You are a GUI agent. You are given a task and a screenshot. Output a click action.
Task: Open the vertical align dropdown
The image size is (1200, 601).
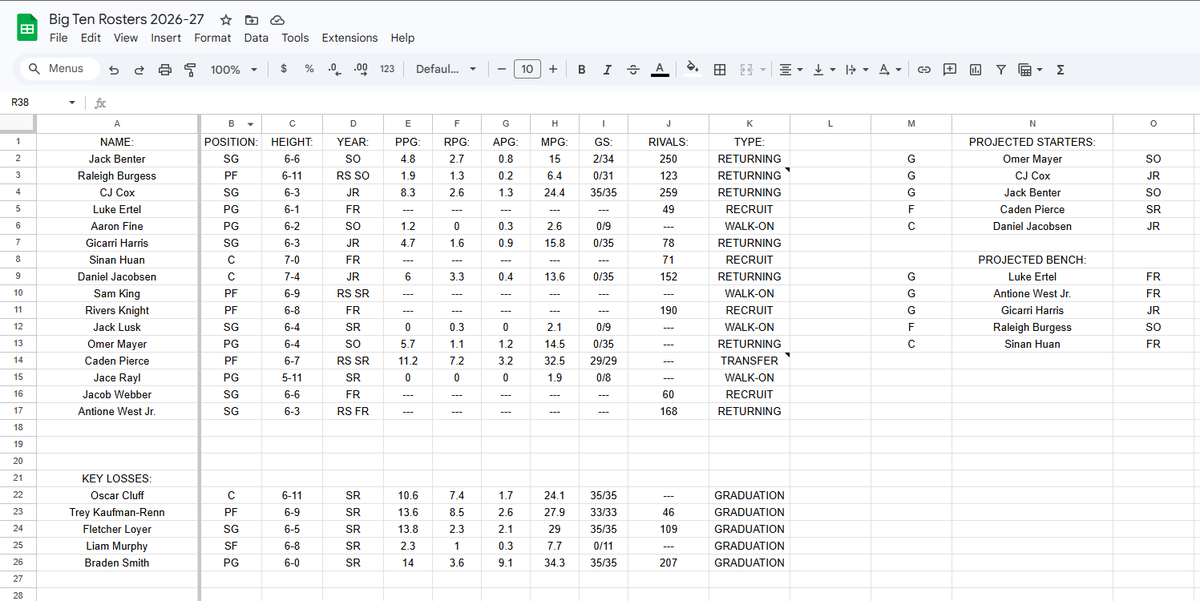tap(823, 70)
